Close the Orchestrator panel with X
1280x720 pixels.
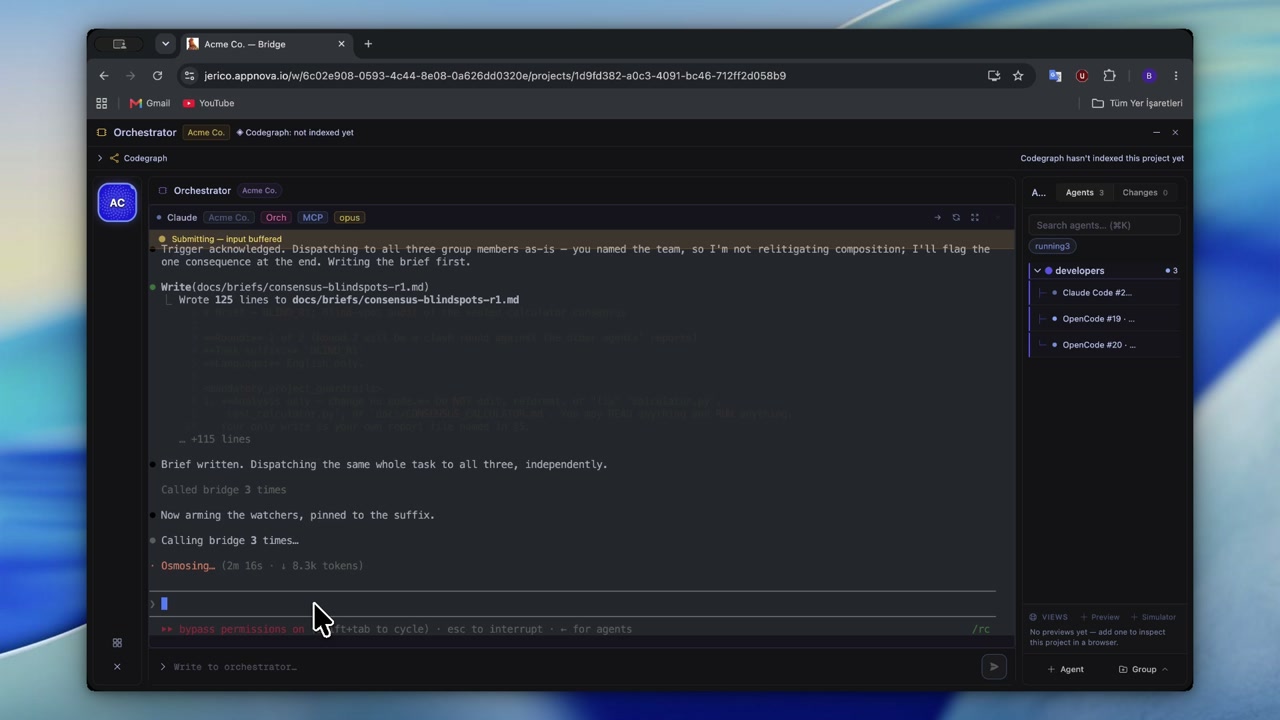click(1175, 132)
